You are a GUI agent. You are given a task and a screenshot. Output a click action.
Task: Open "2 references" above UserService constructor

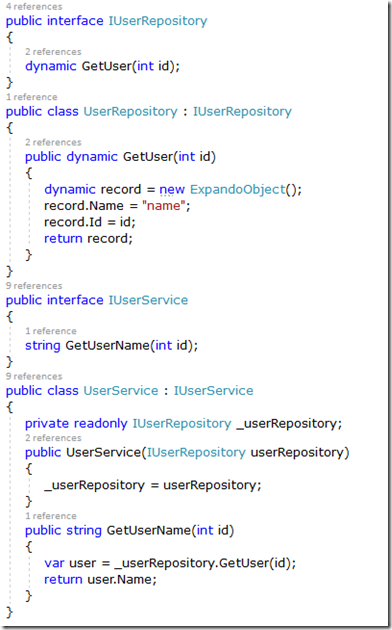pos(53,438)
